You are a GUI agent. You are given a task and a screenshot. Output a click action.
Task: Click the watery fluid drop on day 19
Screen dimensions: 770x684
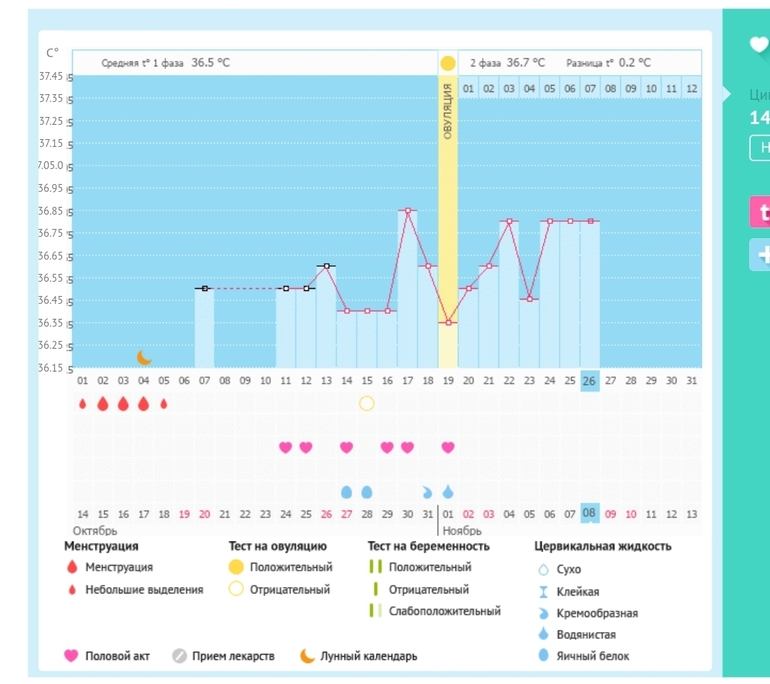448,492
